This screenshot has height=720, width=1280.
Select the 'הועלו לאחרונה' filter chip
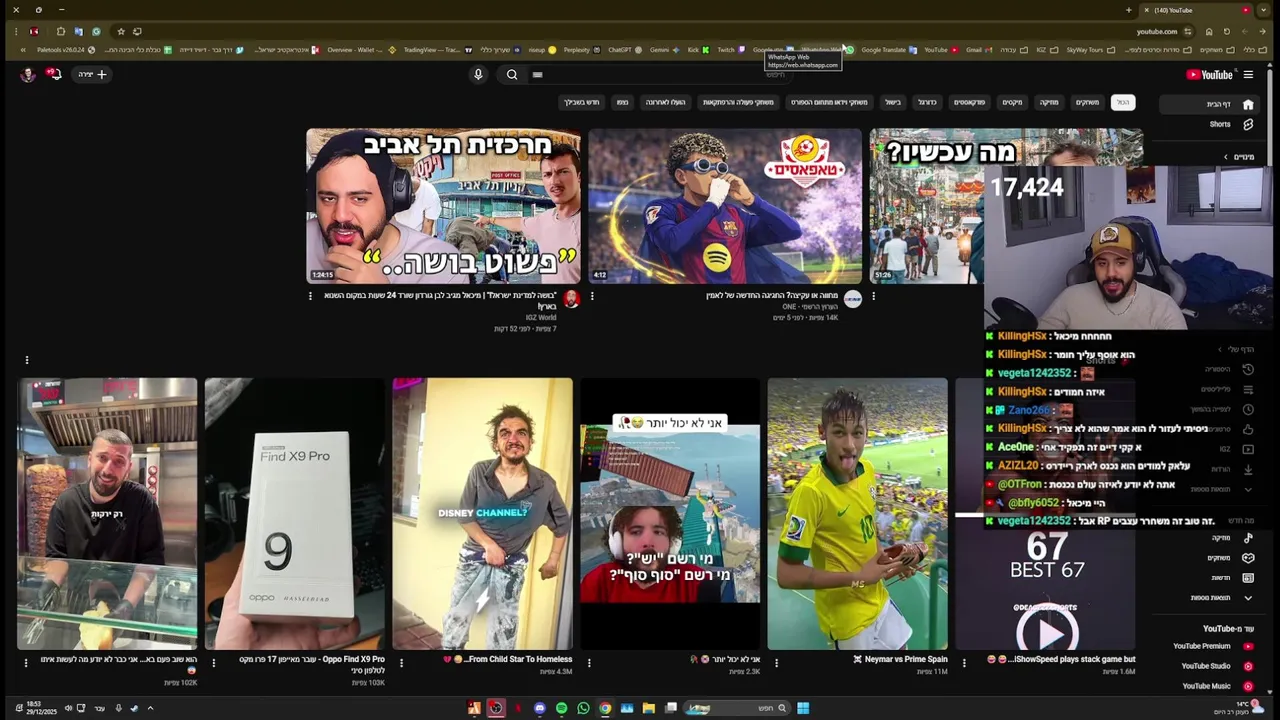[x=665, y=102]
